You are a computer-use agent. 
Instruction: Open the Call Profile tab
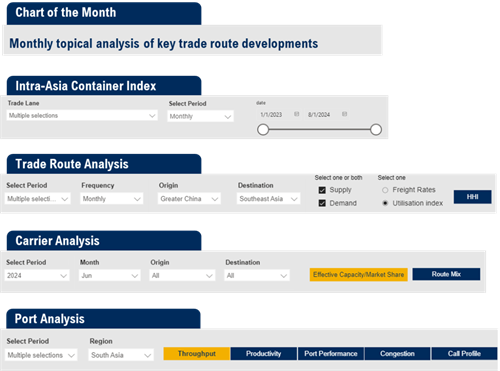pos(464,354)
